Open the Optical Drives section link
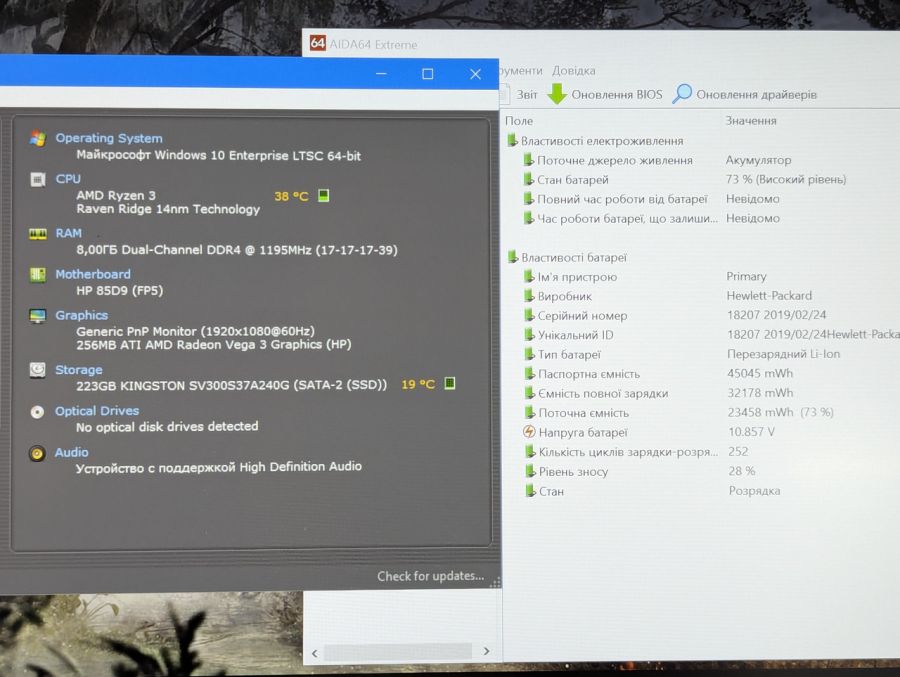This screenshot has height=677, width=900. point(97,411)
